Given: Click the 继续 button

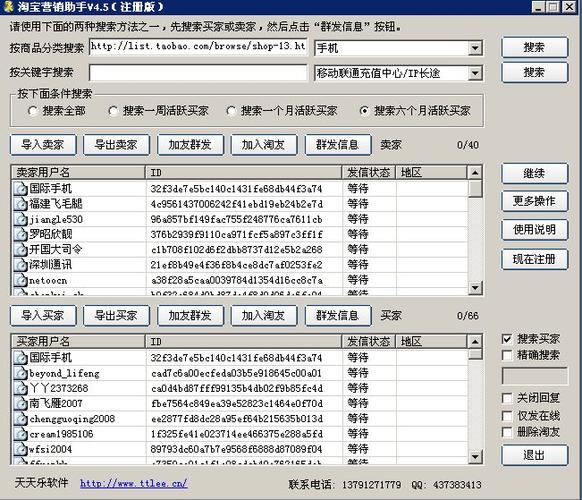Looking at the screenshot, I should click(534, 173).
